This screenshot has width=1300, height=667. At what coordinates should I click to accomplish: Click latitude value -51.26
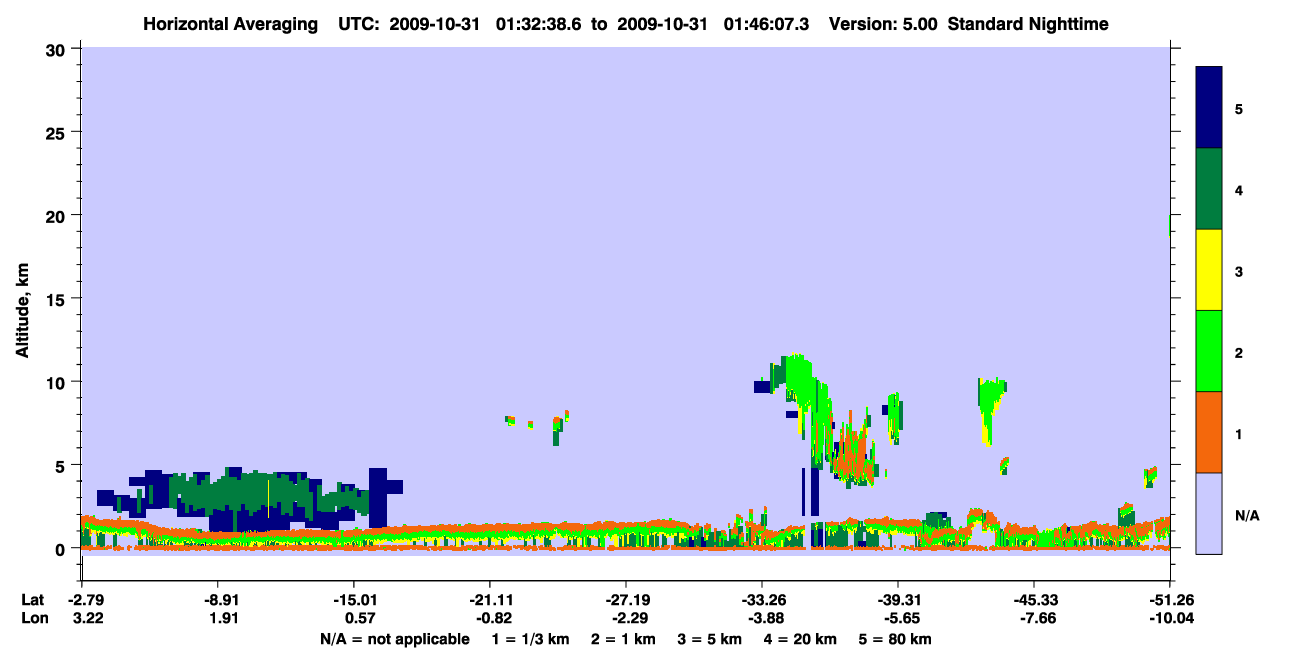point(1170,600)
